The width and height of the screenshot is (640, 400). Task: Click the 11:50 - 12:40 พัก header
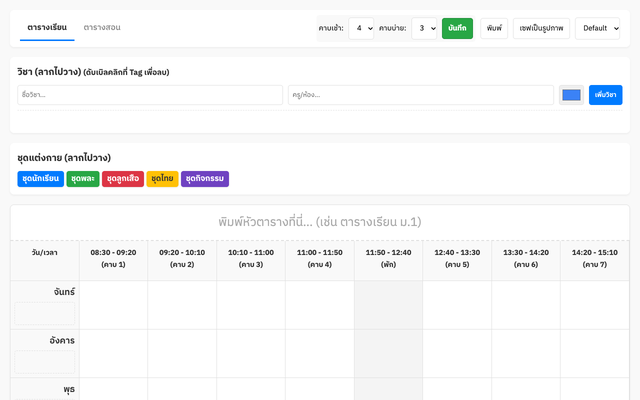pyautogui.click(x=389, y=260)
